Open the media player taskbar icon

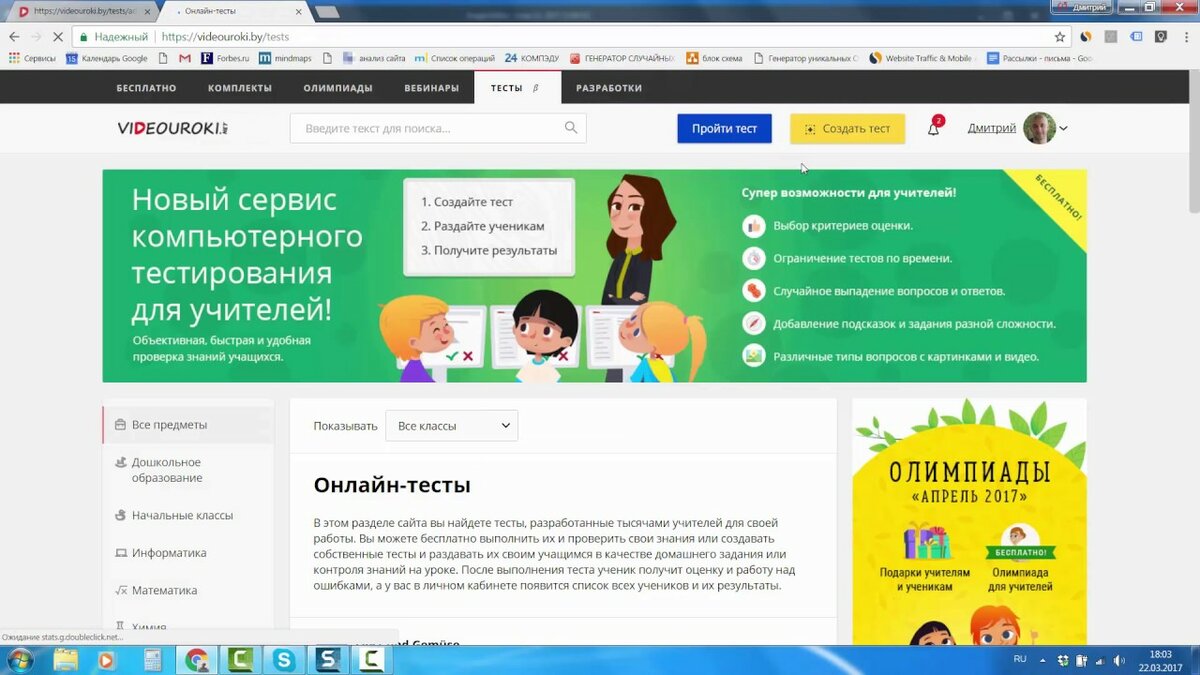(x=107, y=660)
